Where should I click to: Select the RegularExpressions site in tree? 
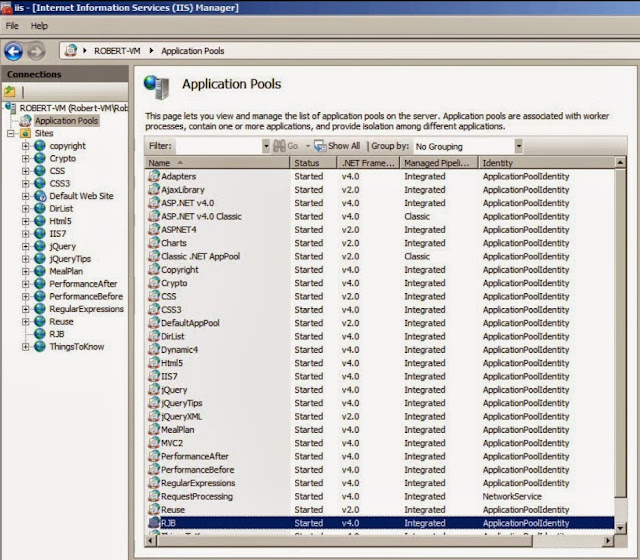(x=87, y=309)
